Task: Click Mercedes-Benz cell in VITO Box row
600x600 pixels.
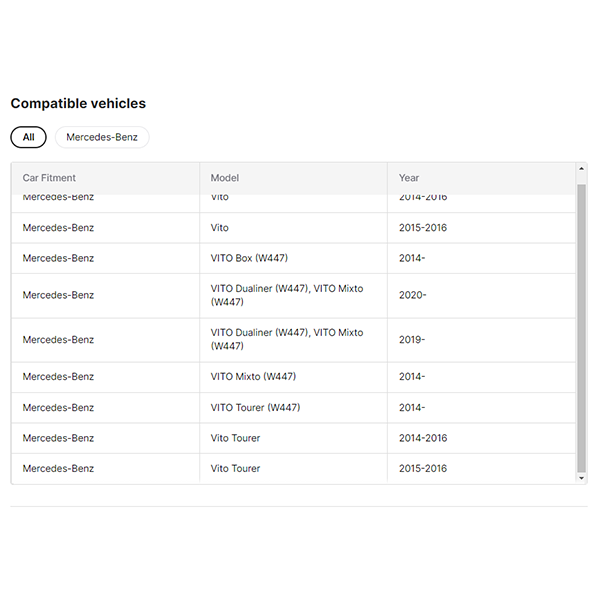Action: [x=58, y=258]
